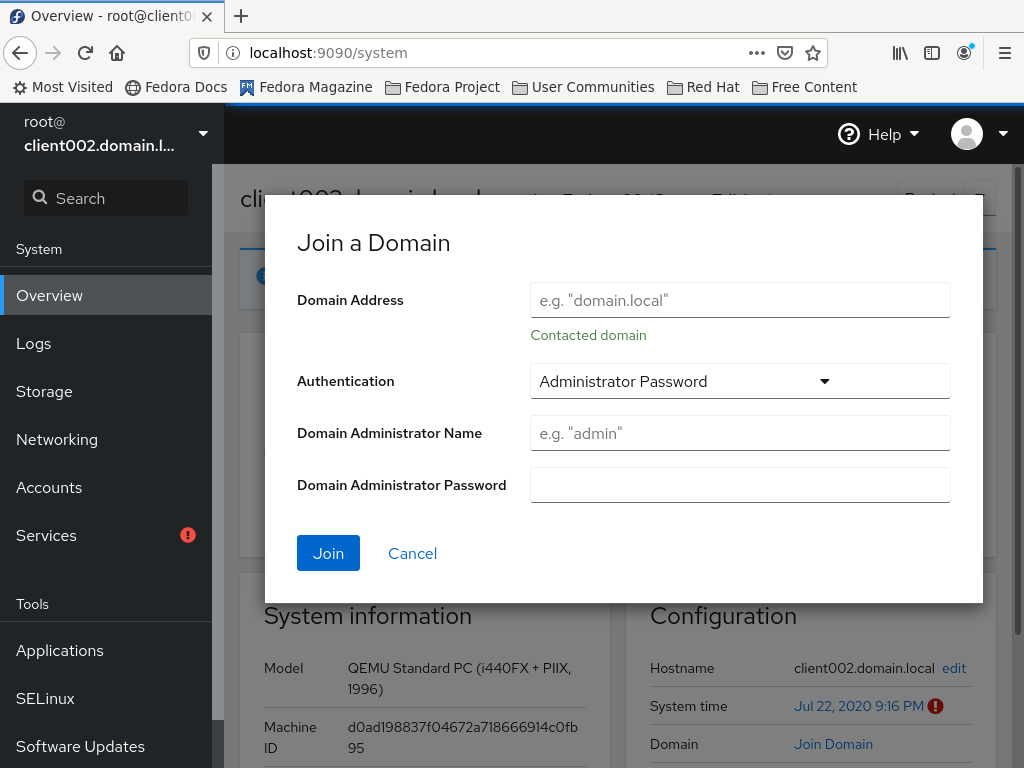The width and height of the screenshot is (1024, 768).
Task: Focus the sidebar Search field
Action: pos(106,198)
